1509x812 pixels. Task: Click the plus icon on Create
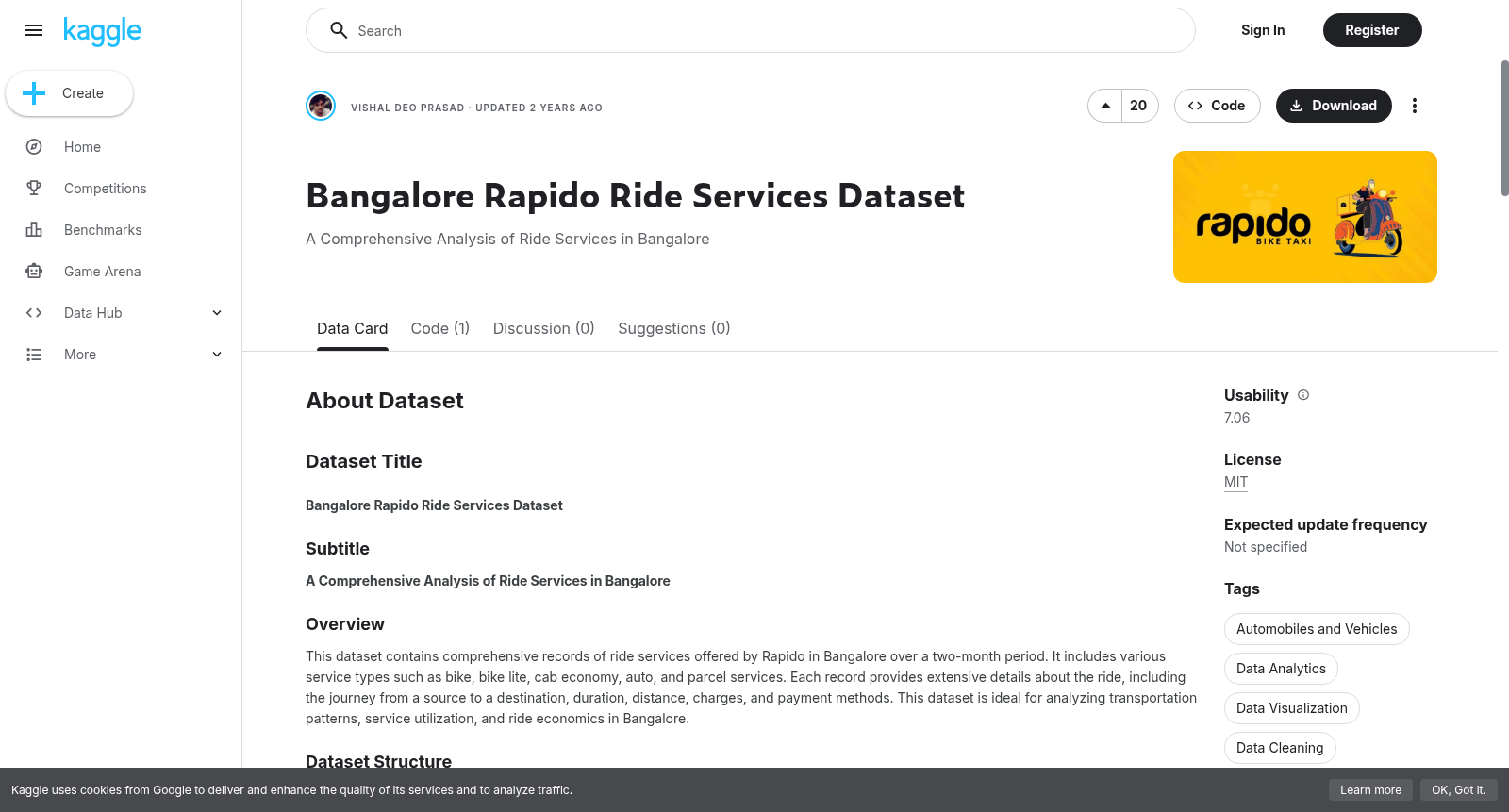coord(34,93)
